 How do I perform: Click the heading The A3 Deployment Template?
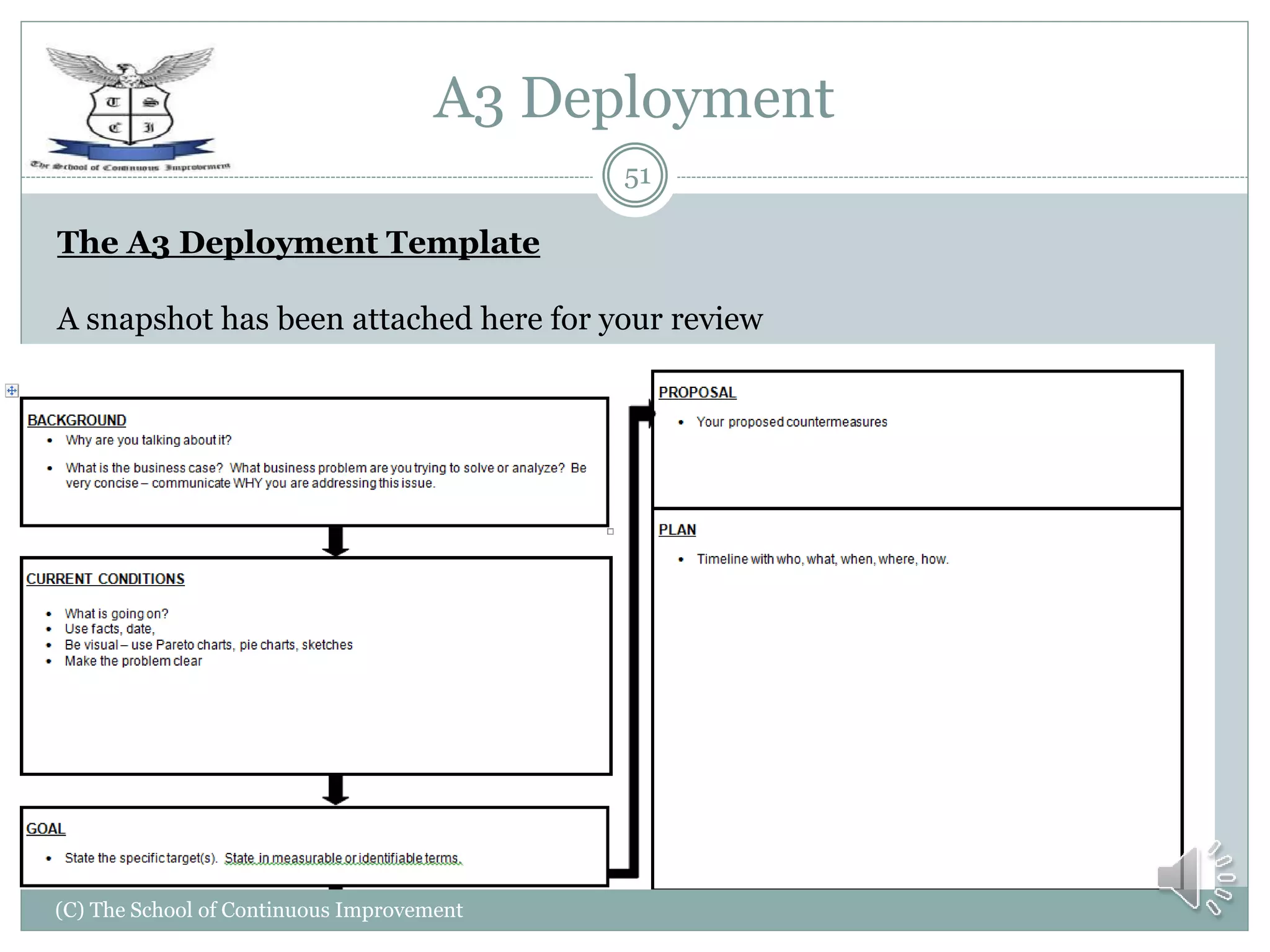298,242
